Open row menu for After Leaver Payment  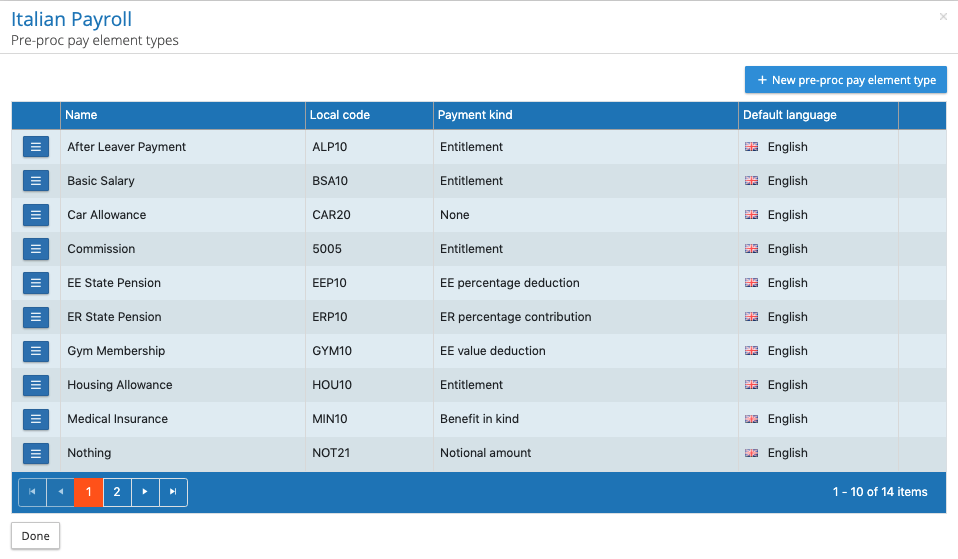[35, 147]
